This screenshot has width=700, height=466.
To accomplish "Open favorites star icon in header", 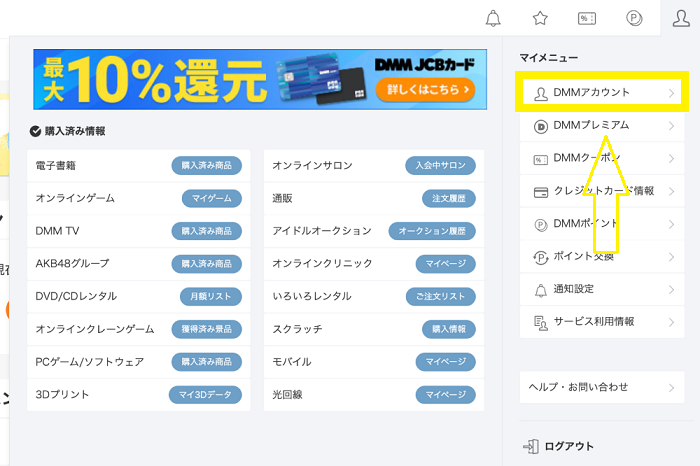I will [x=540, y=18].
